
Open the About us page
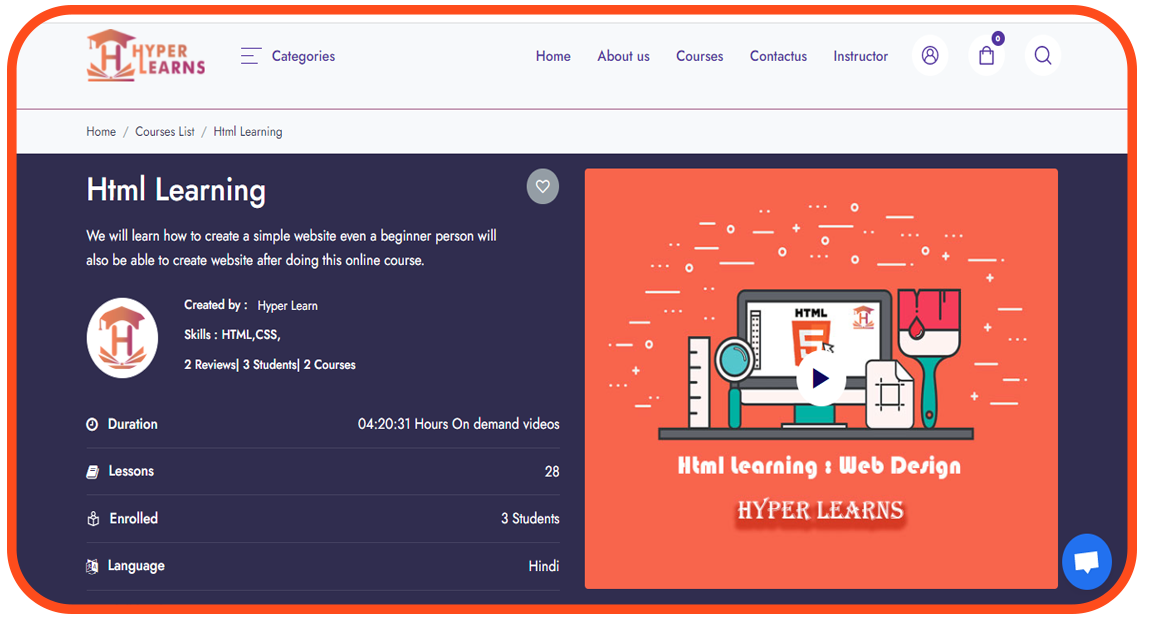pos(623,56)
